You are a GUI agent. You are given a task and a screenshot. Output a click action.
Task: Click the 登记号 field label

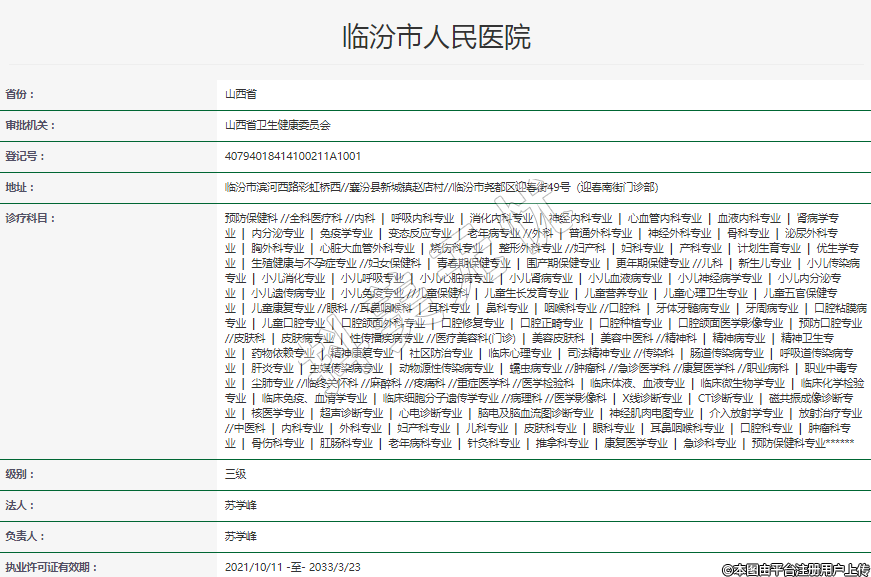25,156
